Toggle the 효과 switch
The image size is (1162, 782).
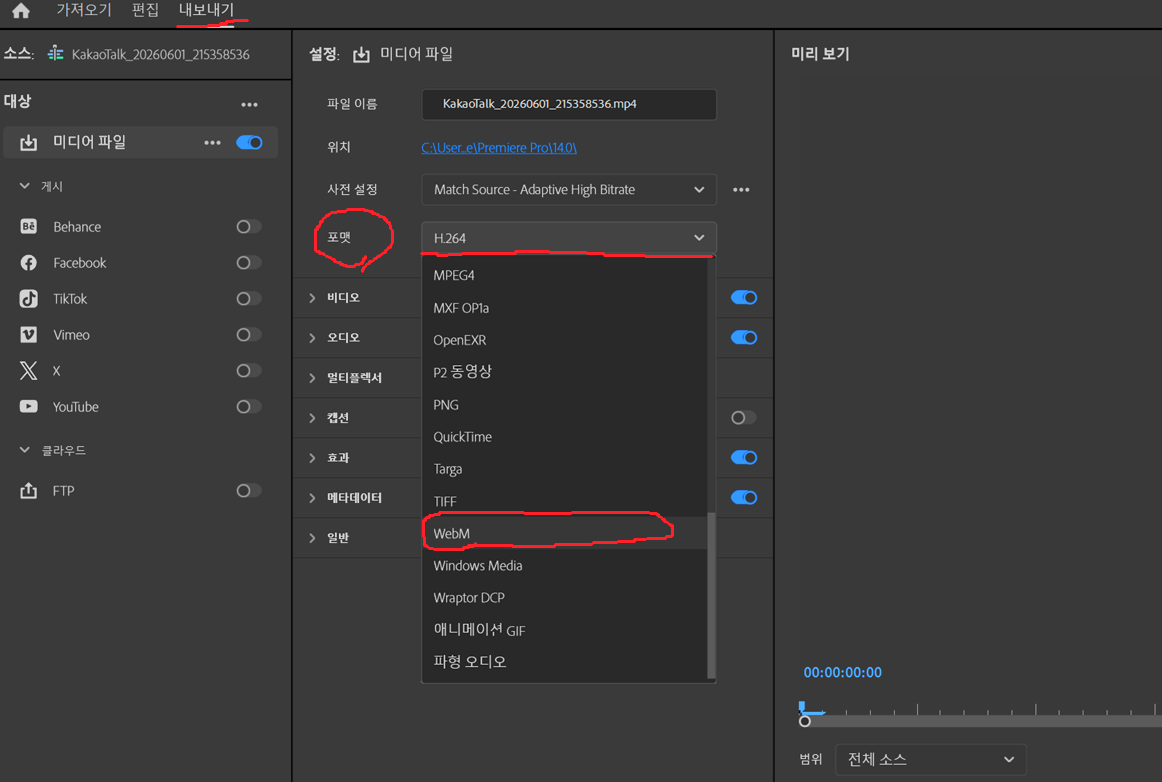coord(743,457)
